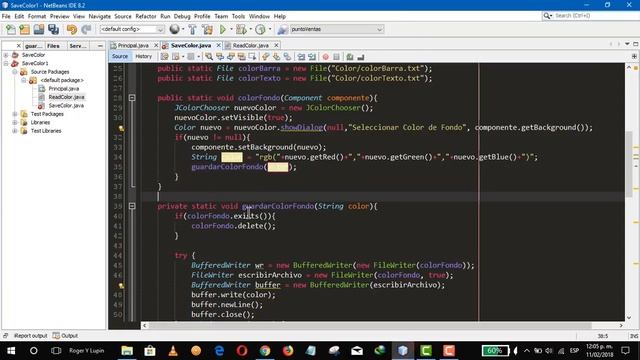This screenshot has height=360, width=640.
Task: Click the New Project toolbar icon
Action: (24, 29)
